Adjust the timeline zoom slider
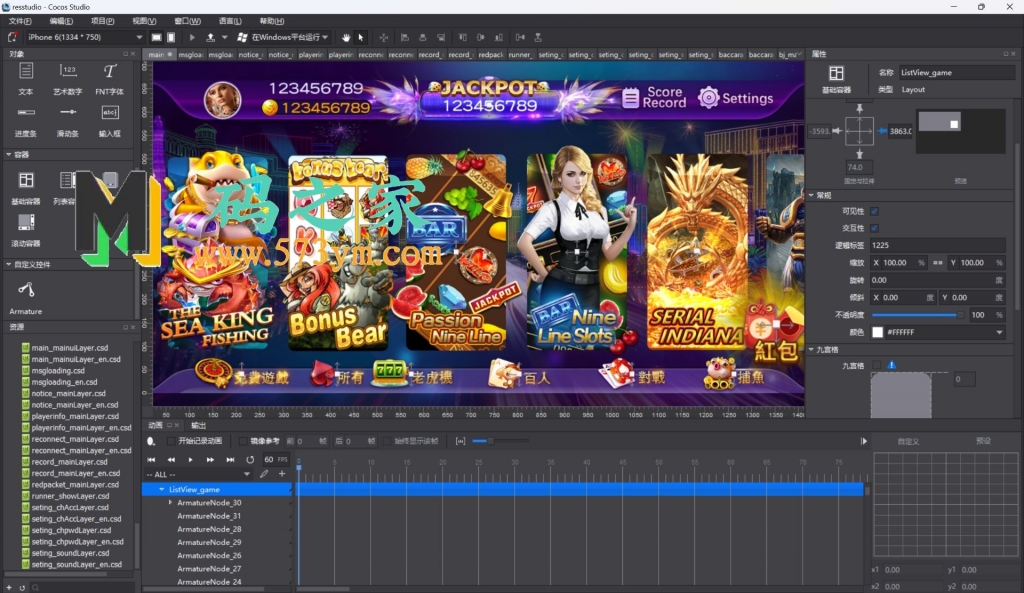Screen dimensions: 1024x593 [x=500, y=441]
